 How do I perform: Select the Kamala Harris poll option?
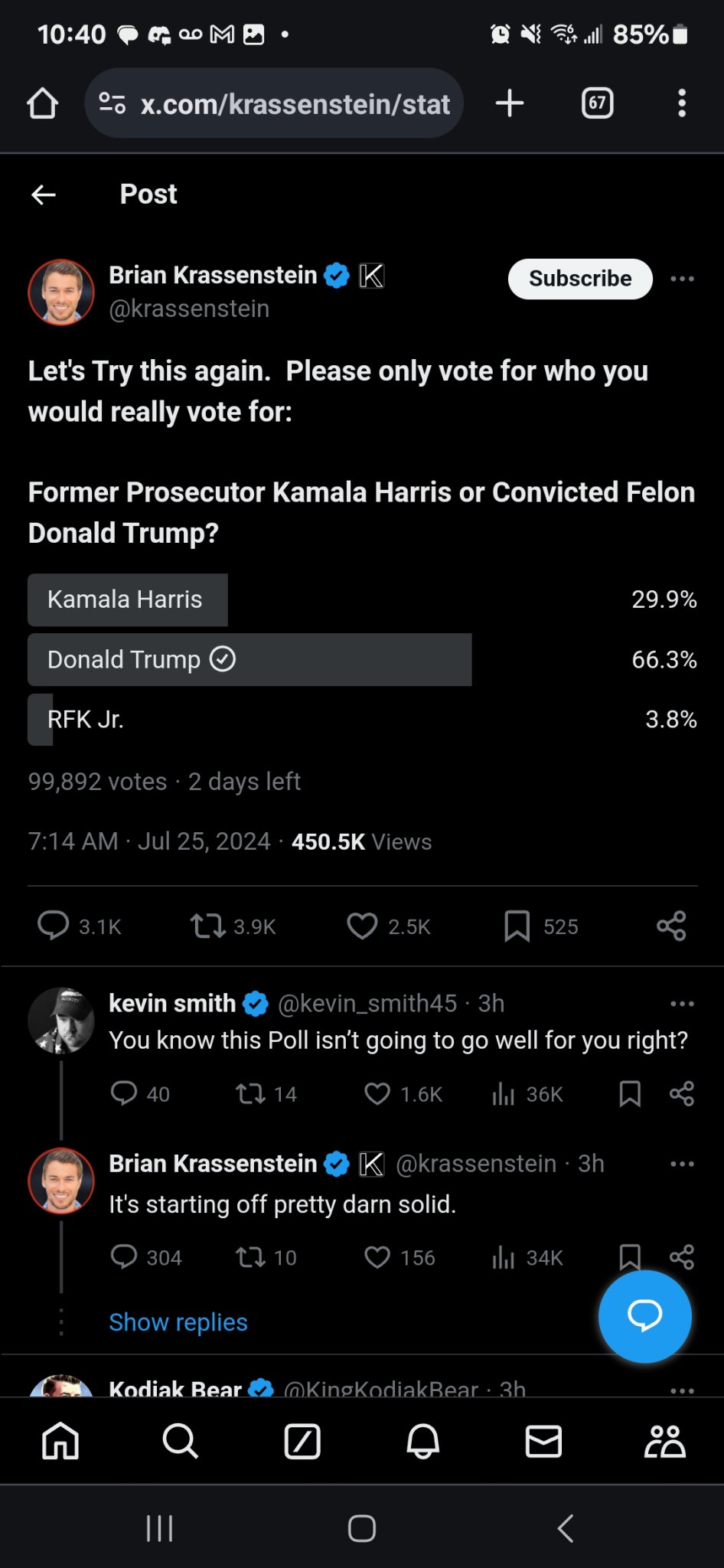click(x=128, y=599)
